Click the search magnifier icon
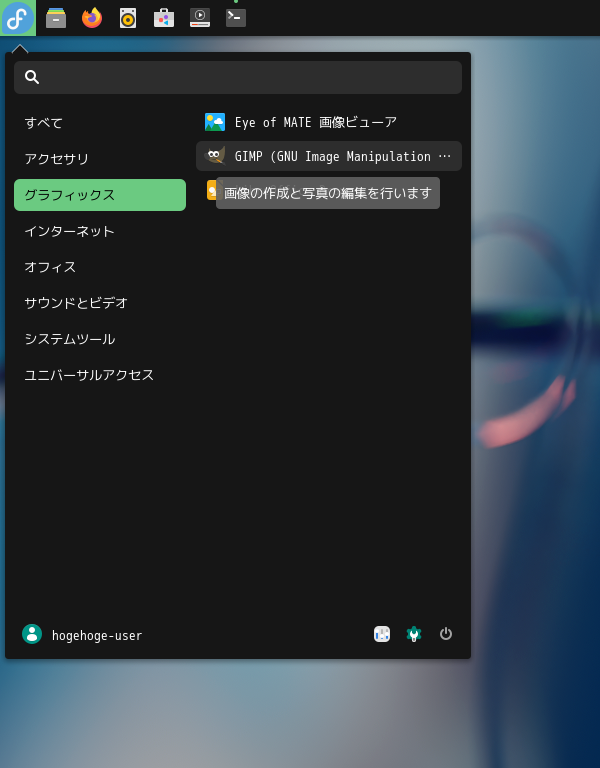600x768 pixels. 32,77
